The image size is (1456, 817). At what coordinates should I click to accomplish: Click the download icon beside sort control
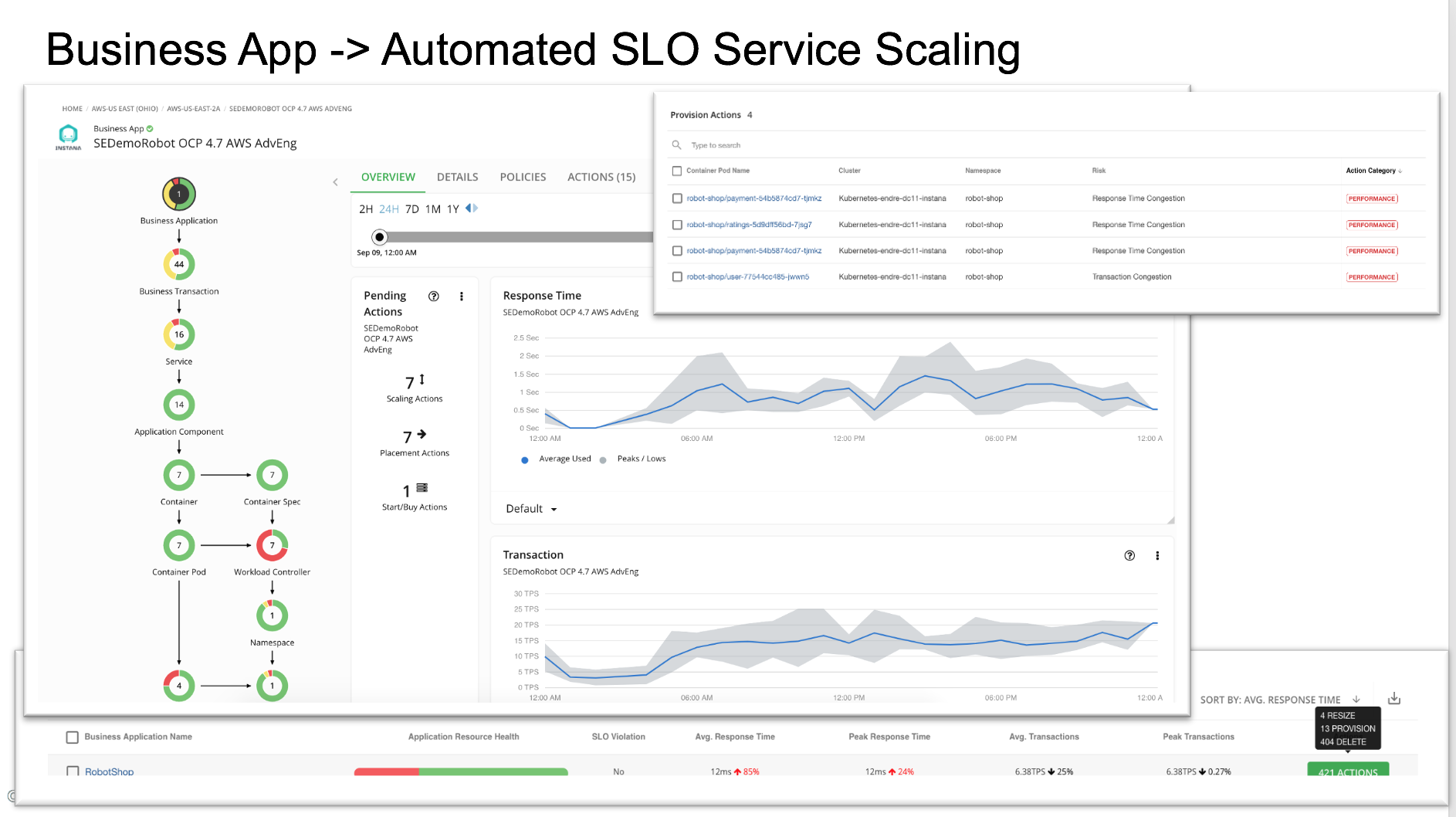(x=1394, y=699)
